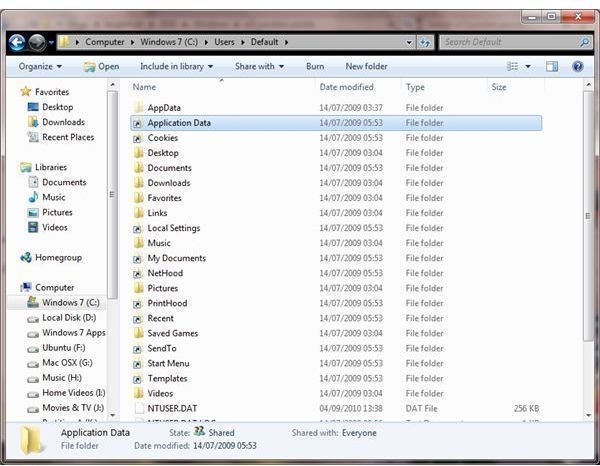Sort by Name column header
600x466 pixels.
144,87
